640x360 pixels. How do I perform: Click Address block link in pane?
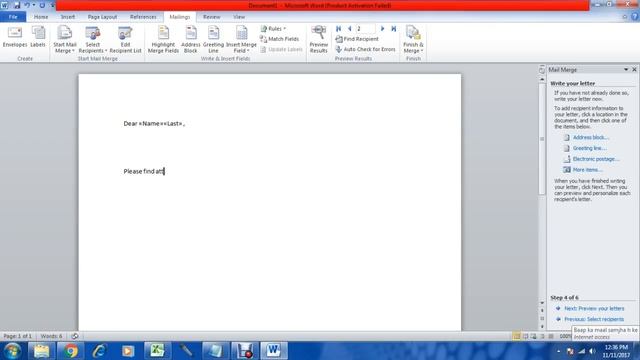[x=590, y=138]
